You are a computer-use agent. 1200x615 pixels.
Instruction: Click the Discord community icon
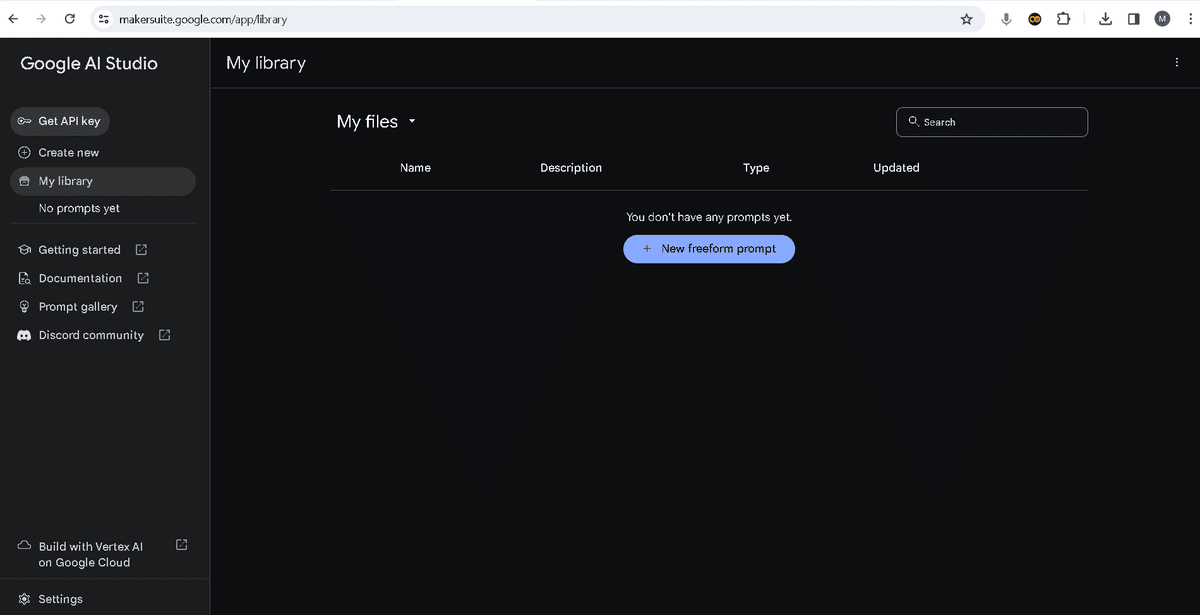pos(23,335)
